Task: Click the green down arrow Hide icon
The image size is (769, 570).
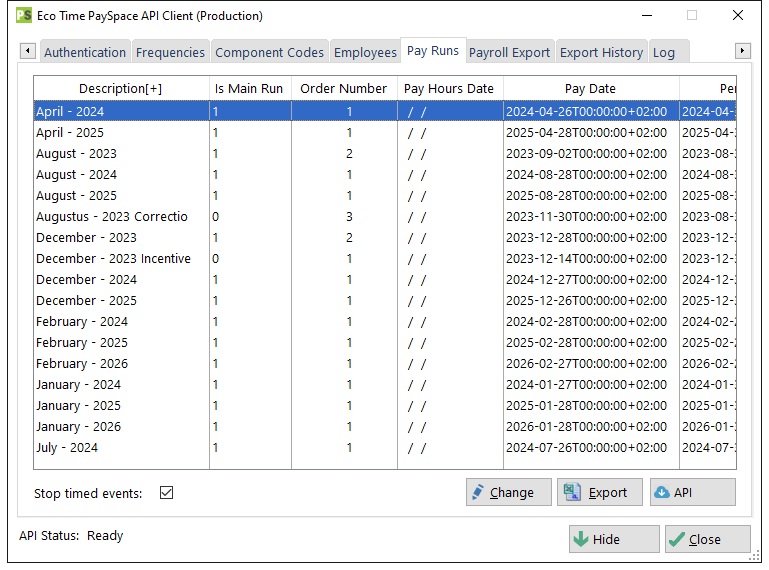Action: click(581, 539)
